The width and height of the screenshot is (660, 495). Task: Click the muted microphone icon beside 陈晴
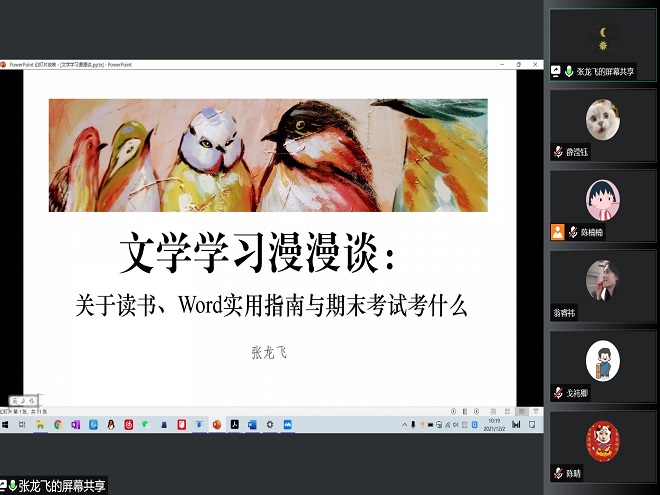(557, 473)
